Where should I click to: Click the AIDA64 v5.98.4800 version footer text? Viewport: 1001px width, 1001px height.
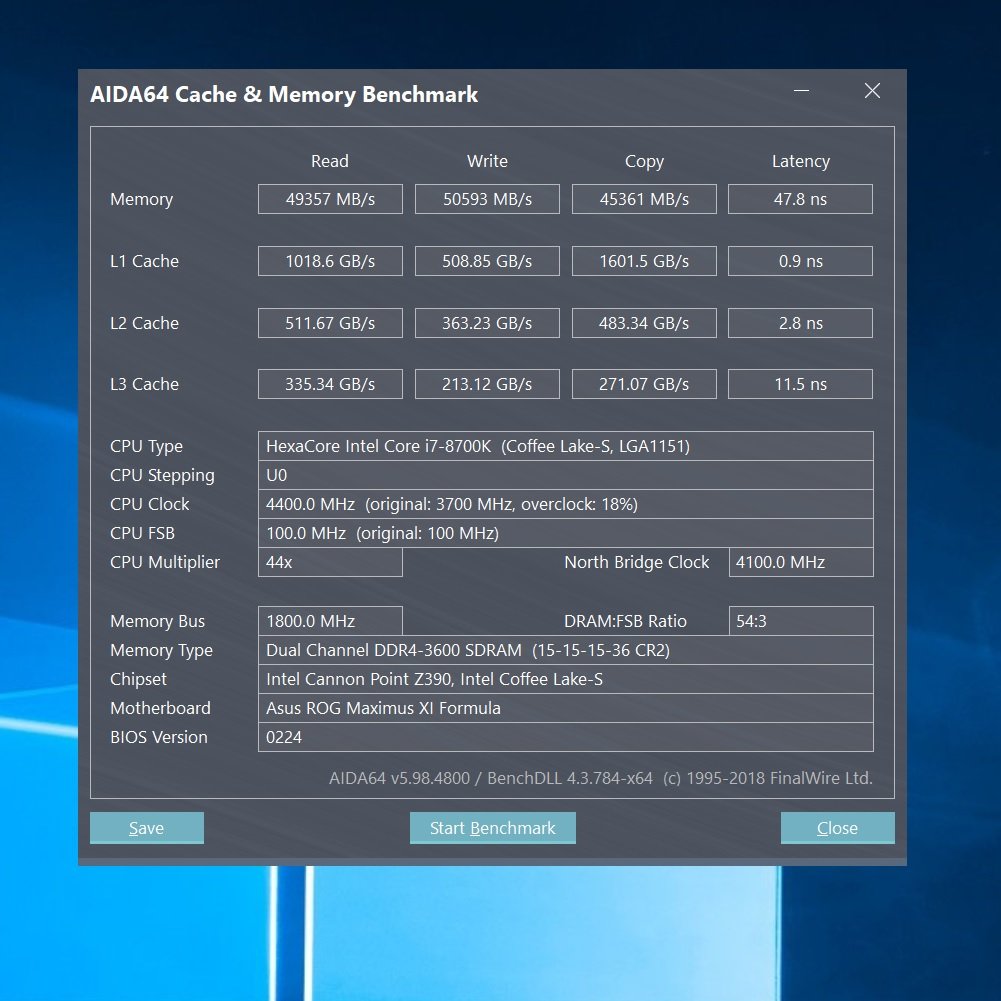pyautogui.click(x=601, y=778)
